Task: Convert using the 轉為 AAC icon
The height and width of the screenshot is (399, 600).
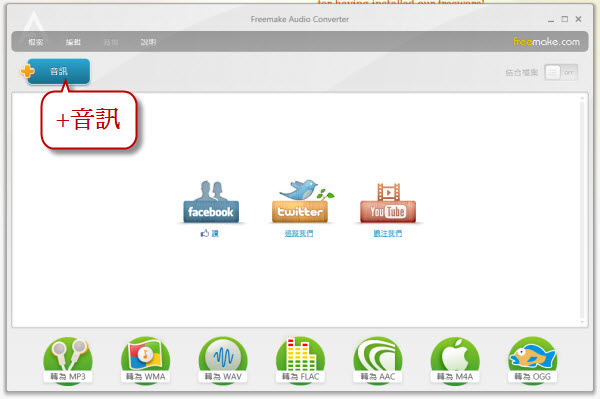Action: tap(378, 360)
